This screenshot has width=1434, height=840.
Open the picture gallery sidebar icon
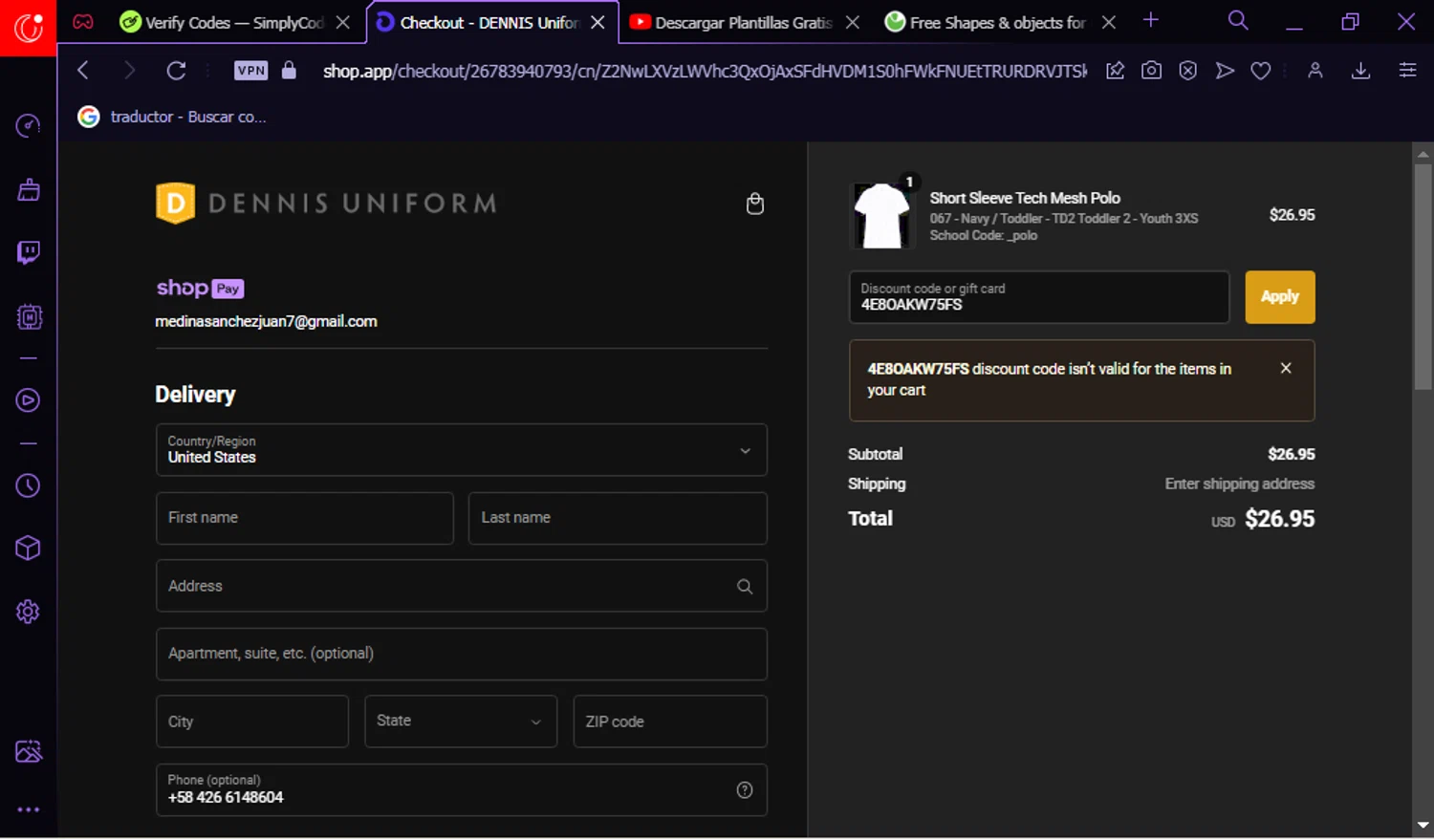coord(29,751)
